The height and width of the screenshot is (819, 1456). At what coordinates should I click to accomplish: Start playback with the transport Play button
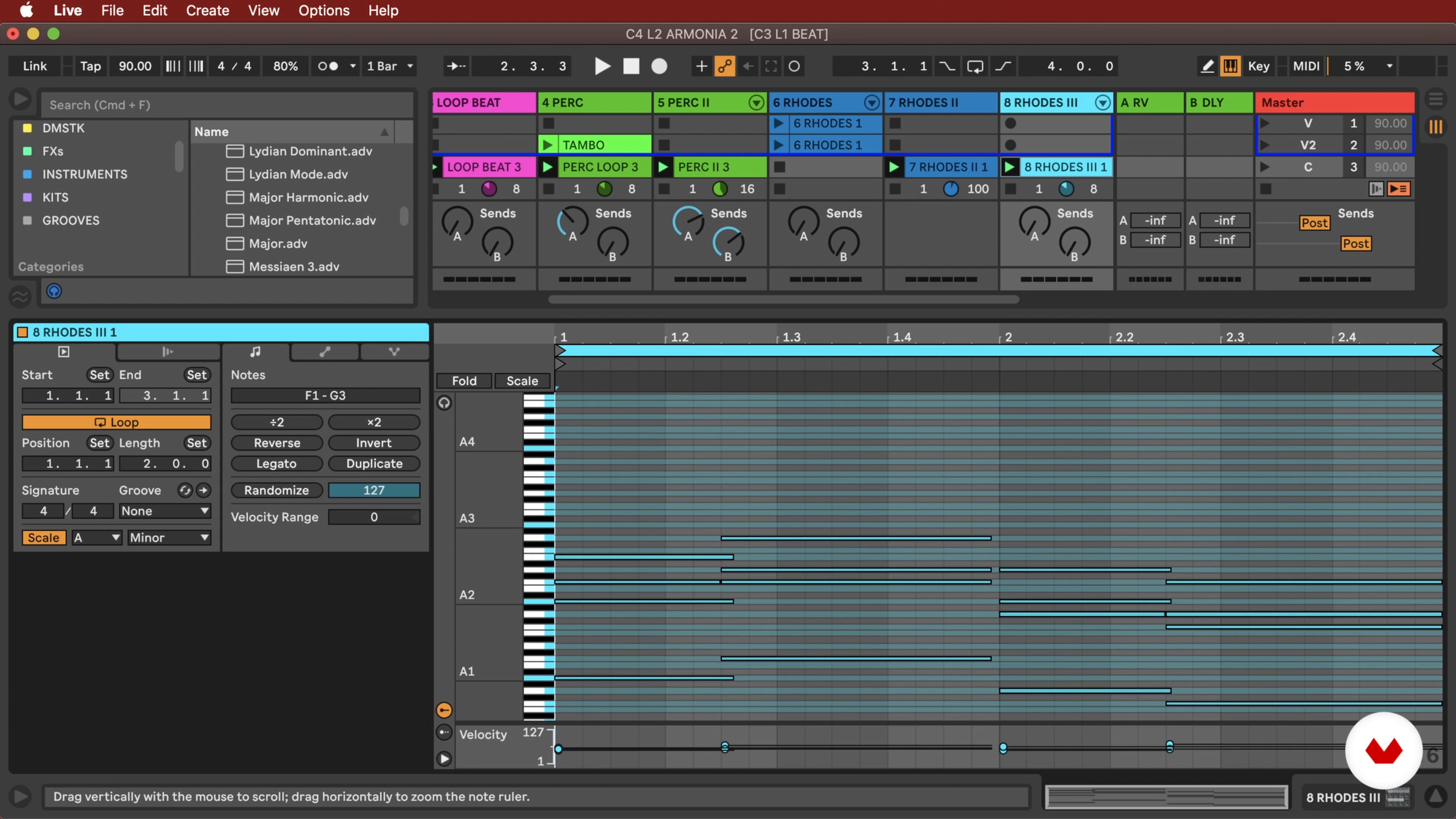point(602,66)
